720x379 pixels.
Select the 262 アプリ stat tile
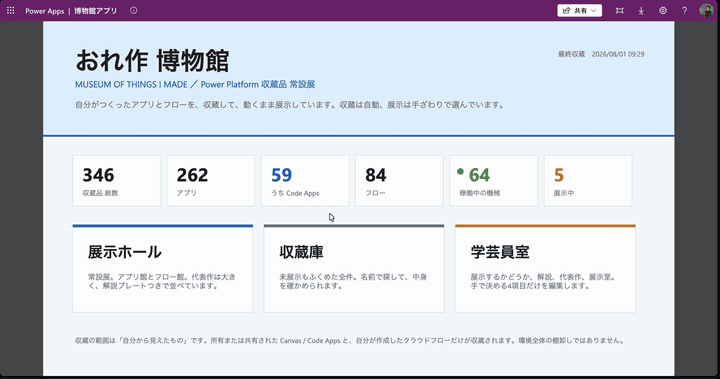coord(211,181)
